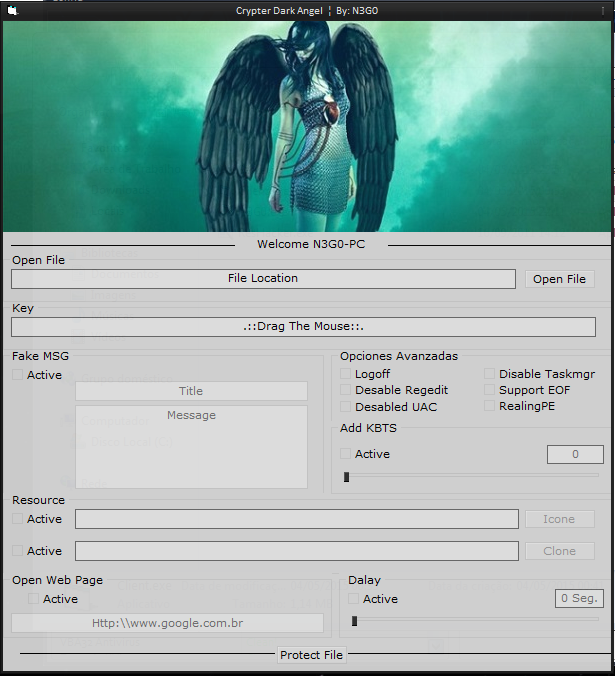Click the Open File button
The width and height of the screenshot is (615, 676).
559,279
